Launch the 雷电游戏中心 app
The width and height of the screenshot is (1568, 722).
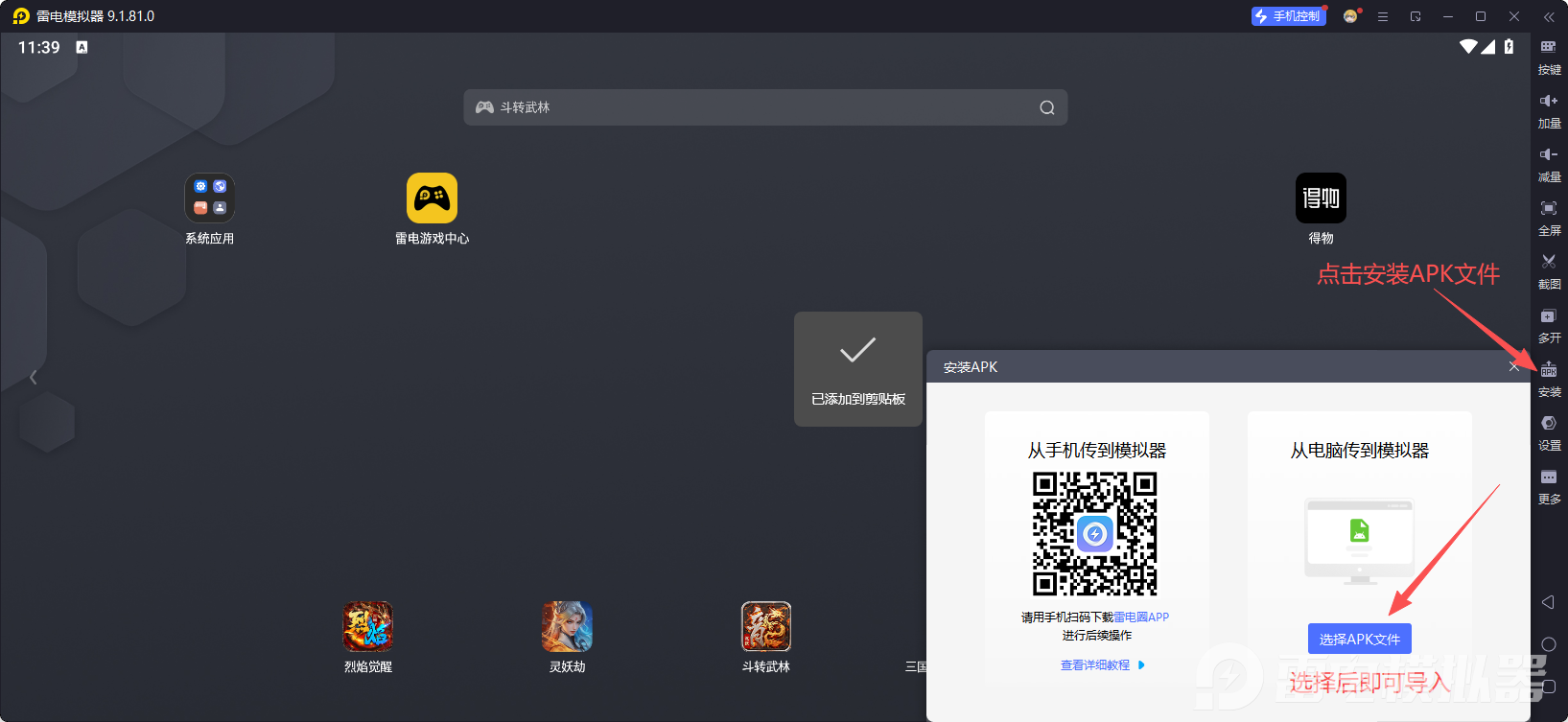click(x=432, y=198)
